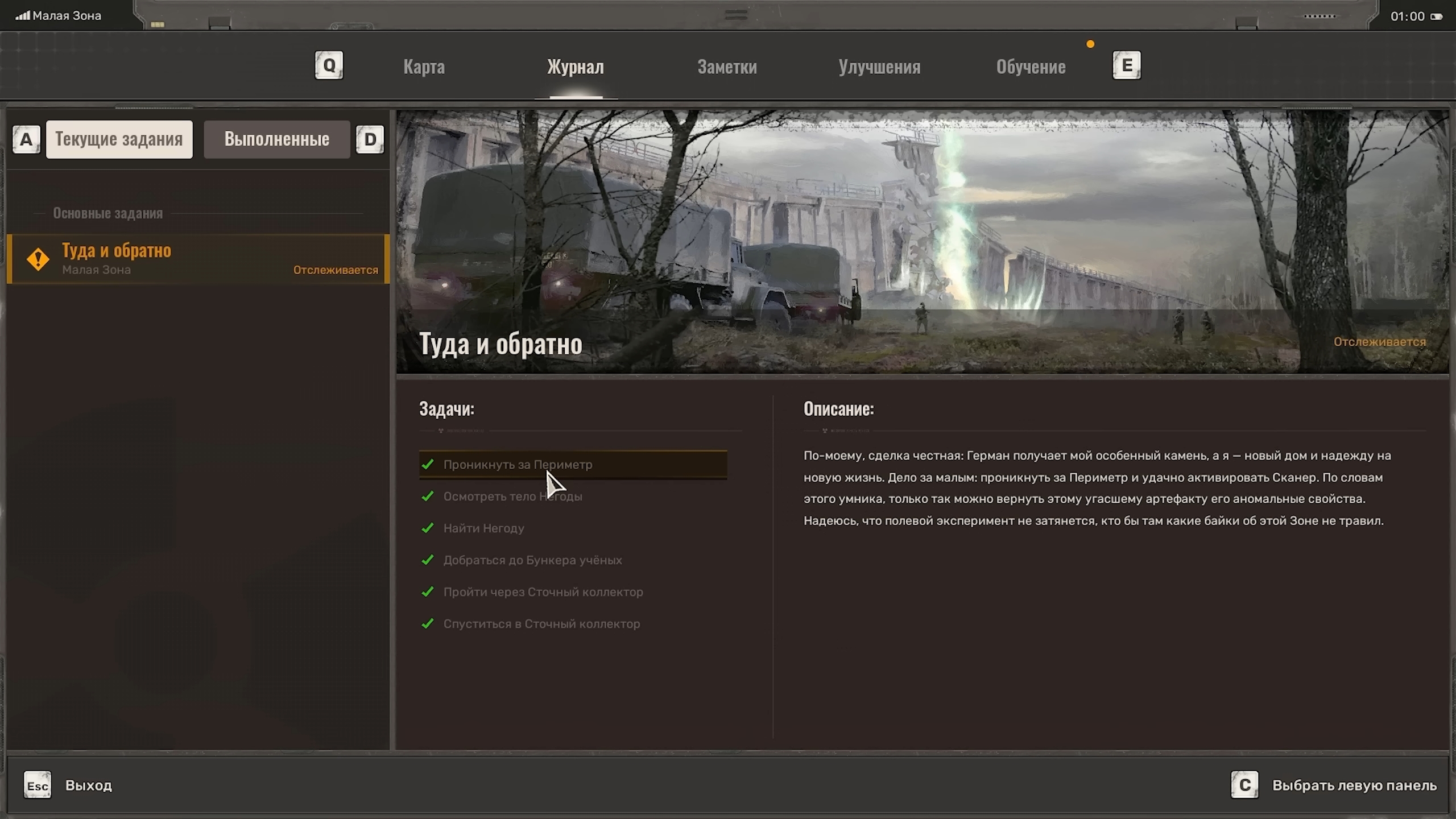Click the Q key previous-tab icon

tap(329, 65)
